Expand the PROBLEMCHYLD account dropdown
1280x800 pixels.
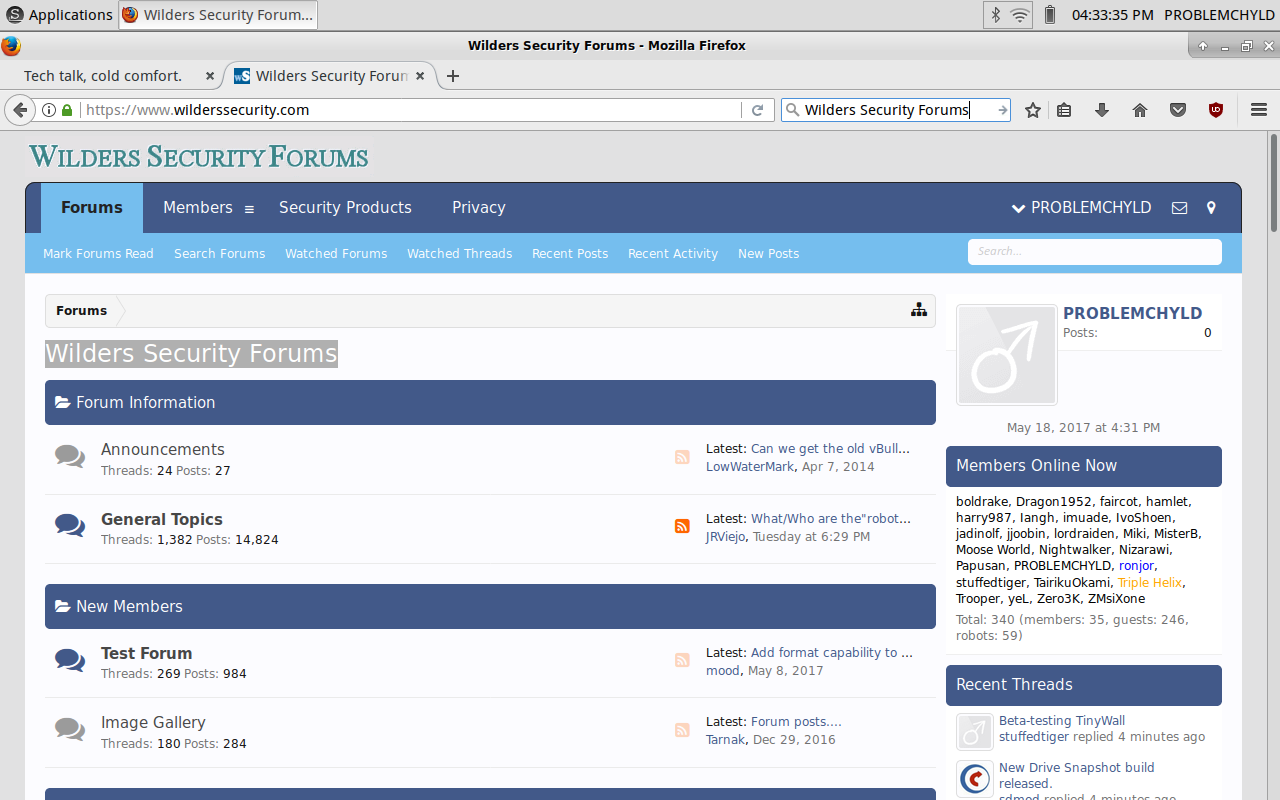1081,208
